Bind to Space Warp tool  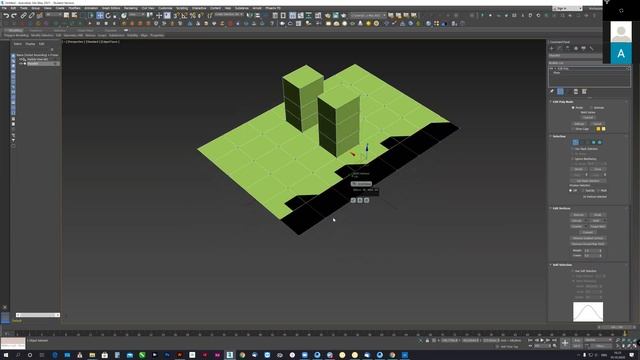40,16
